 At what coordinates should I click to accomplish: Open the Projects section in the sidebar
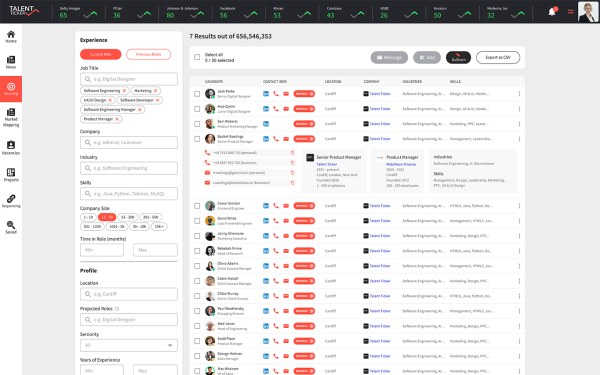click(11, 175)
